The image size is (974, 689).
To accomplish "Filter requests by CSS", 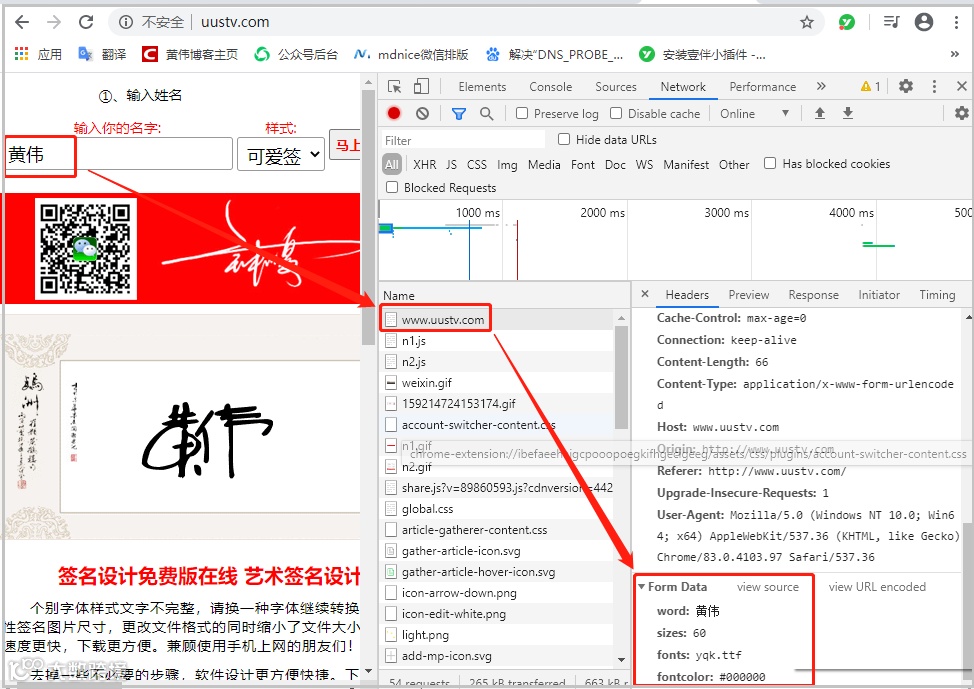I will [476, 165].
